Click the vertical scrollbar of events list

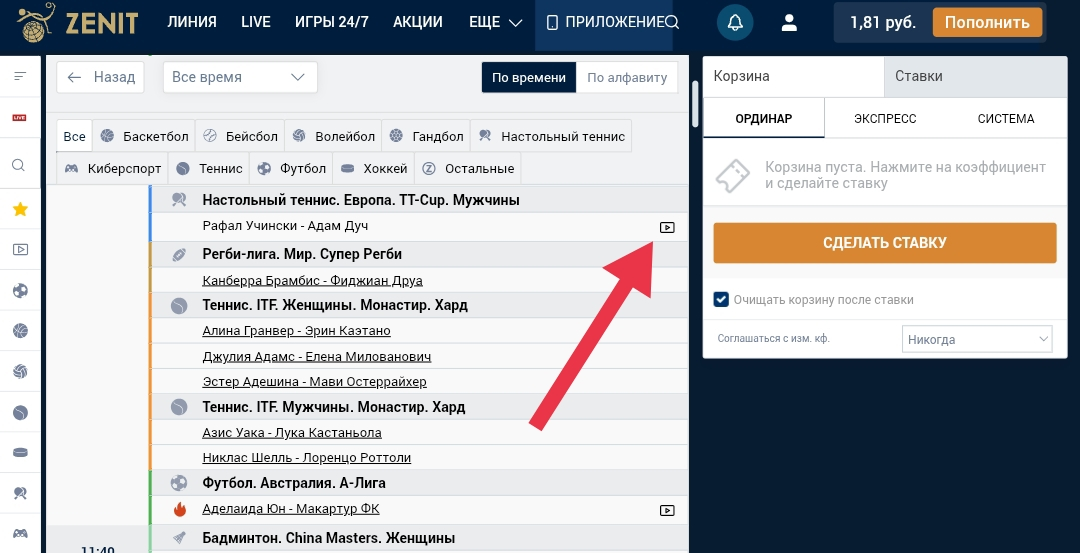point(695,105)
